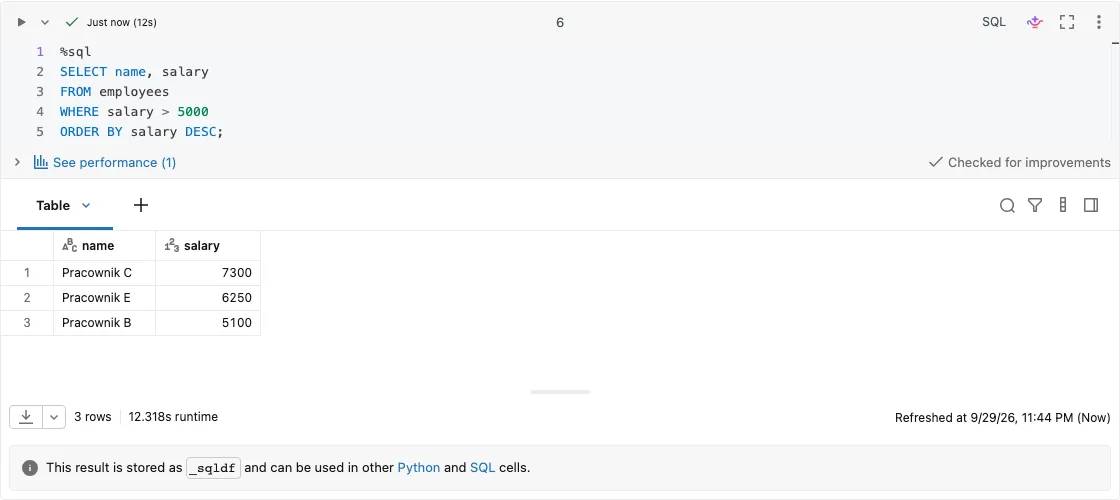This screenshot has height=500, width=1120.
Task: Open the SQL language selector
Action: point(994,22)
